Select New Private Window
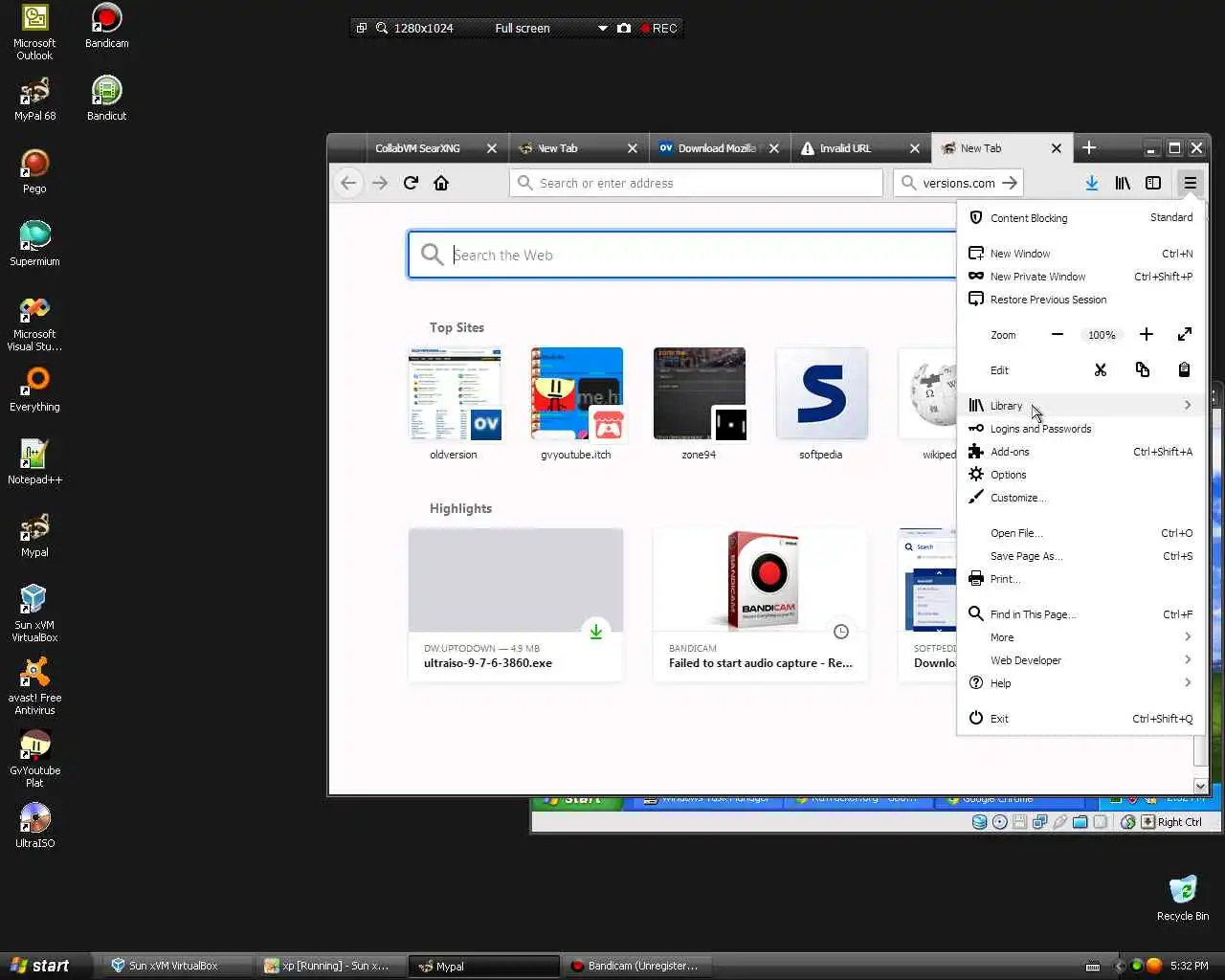This screenshot has height=980, width=1225. coord(1080,277)
